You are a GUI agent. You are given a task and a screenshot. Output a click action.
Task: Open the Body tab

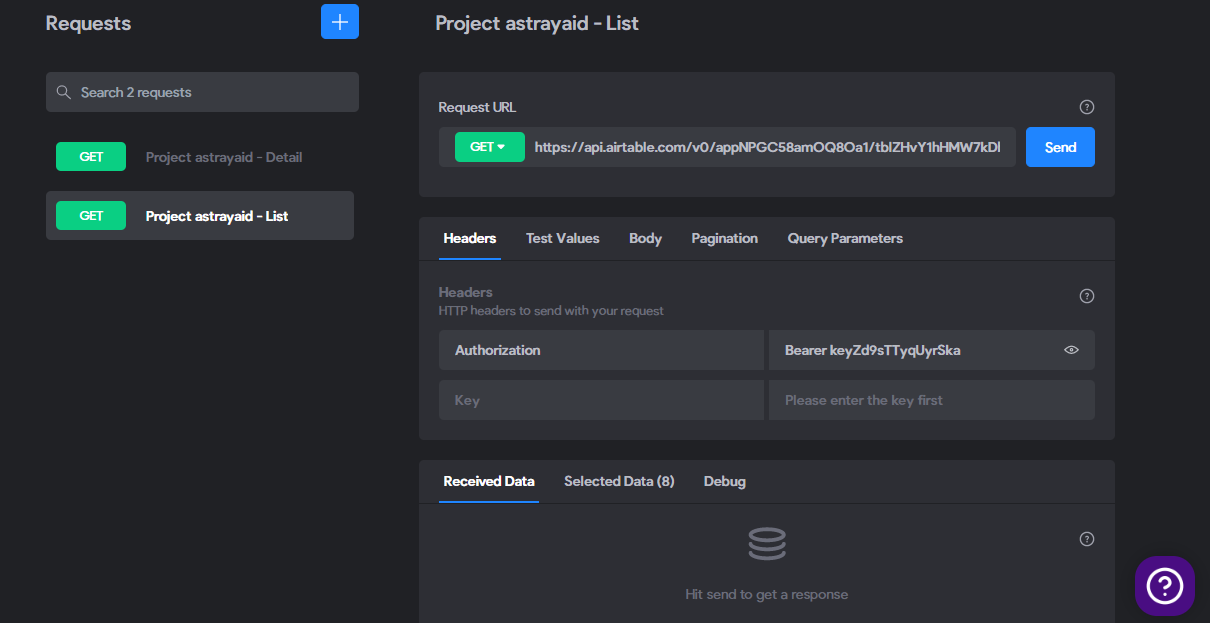tap(646, 238)
